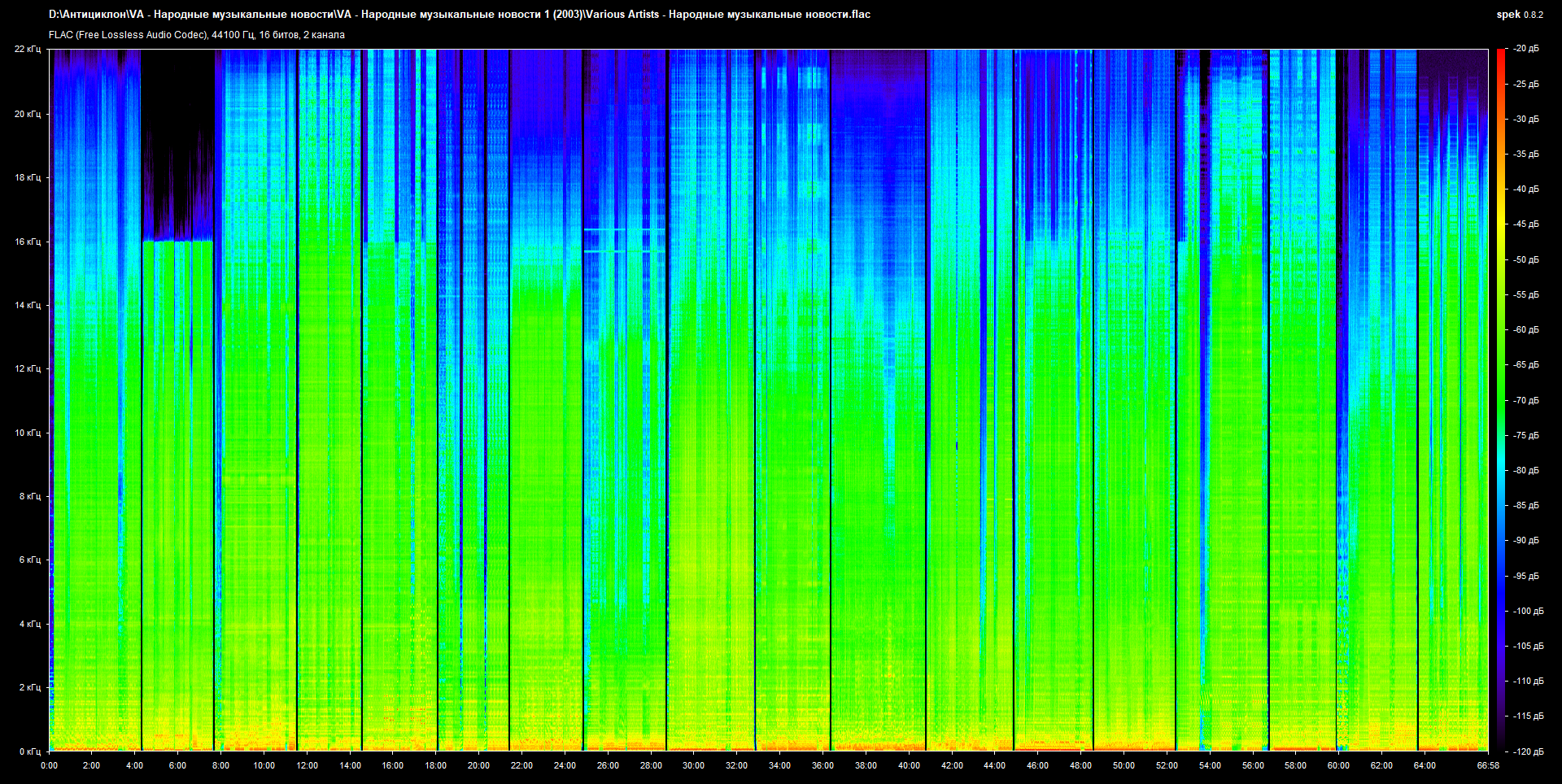Viewport: 1562px width, 784px height.
Task: Click the 22 кГц frequency axis label
Action: click(x=27, y=49)
